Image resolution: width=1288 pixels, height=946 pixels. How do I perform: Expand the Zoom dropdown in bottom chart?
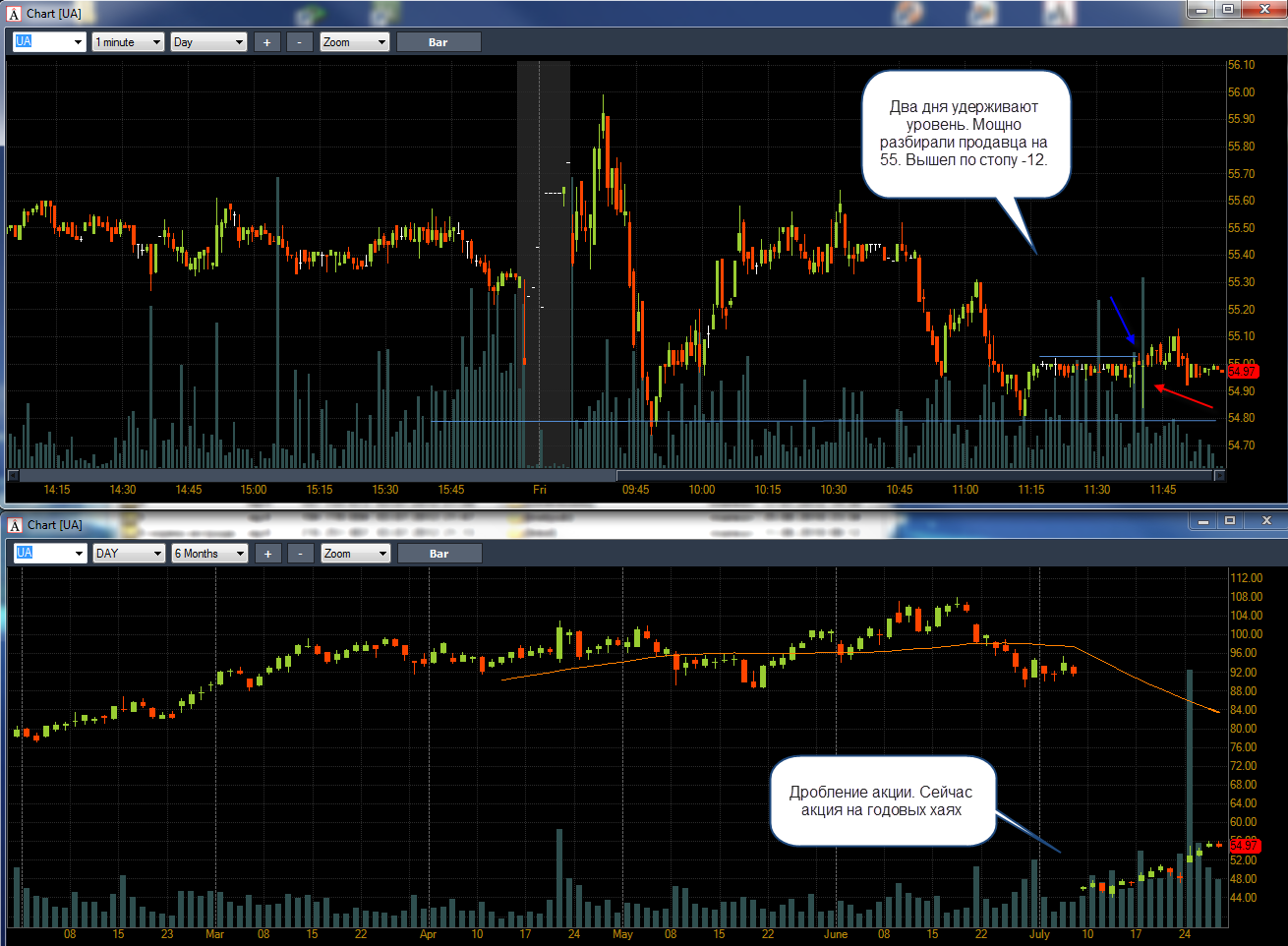(x=356, y=554)
